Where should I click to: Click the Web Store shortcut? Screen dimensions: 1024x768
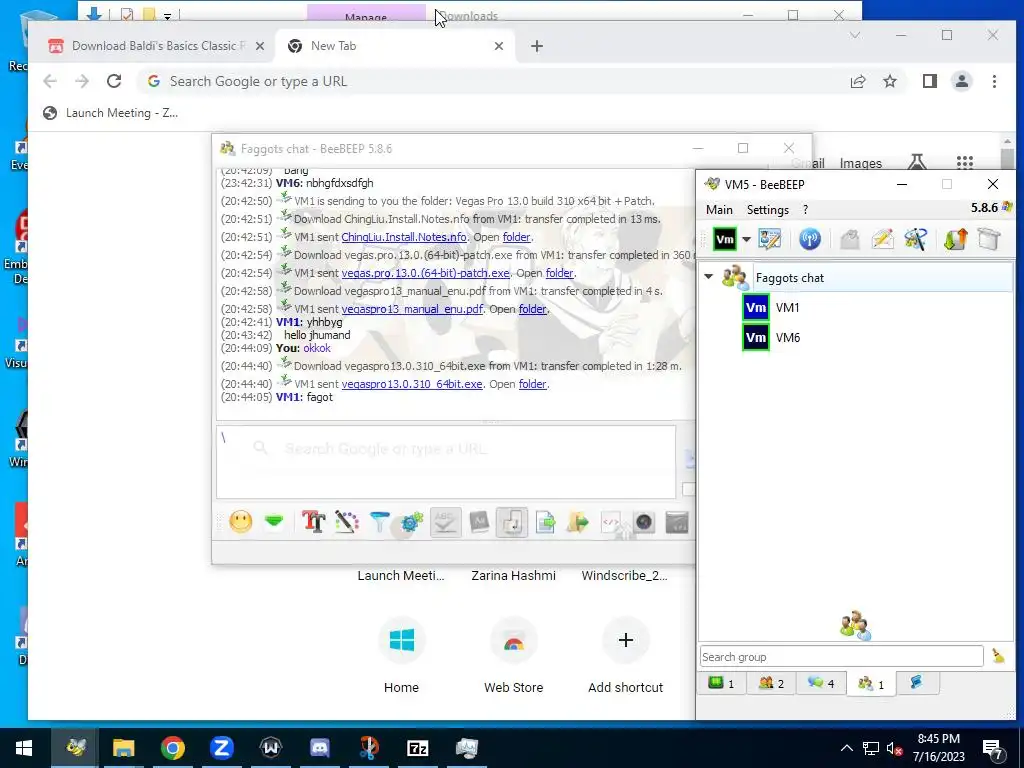[x=513, y=656]
